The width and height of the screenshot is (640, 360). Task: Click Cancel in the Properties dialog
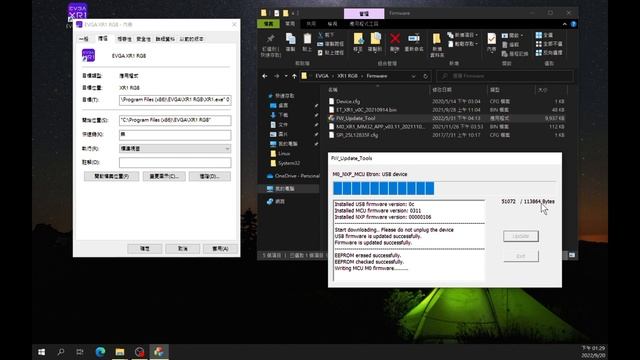click(x=182, y=248)
